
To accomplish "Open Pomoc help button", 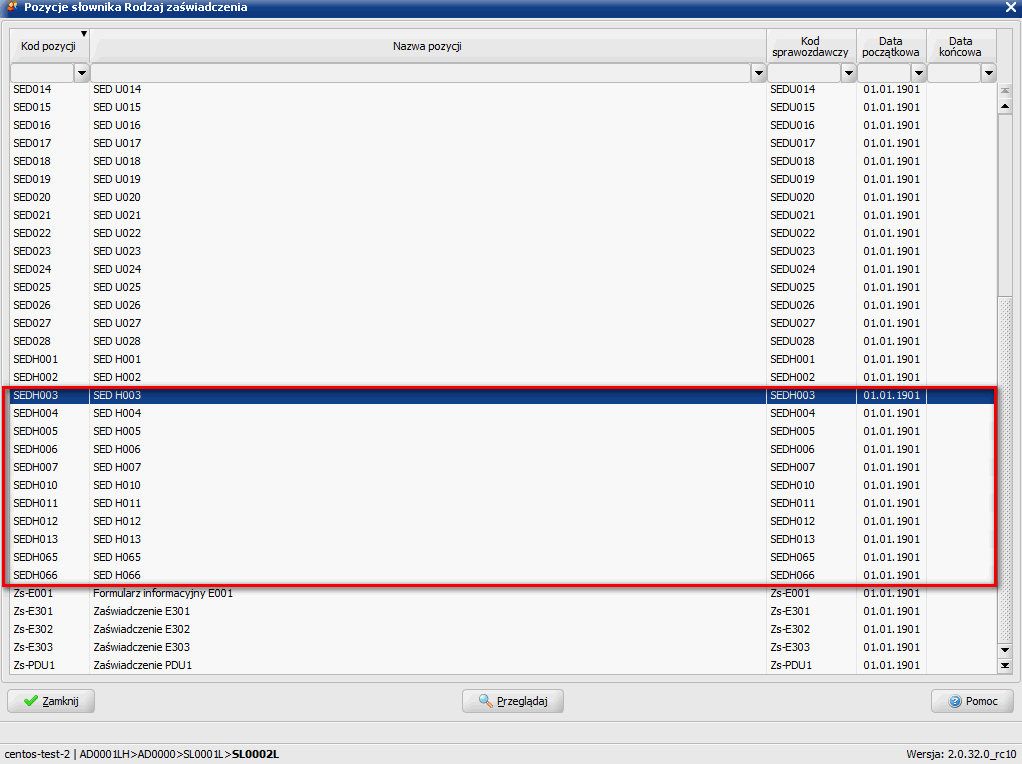I will point(972,701).
